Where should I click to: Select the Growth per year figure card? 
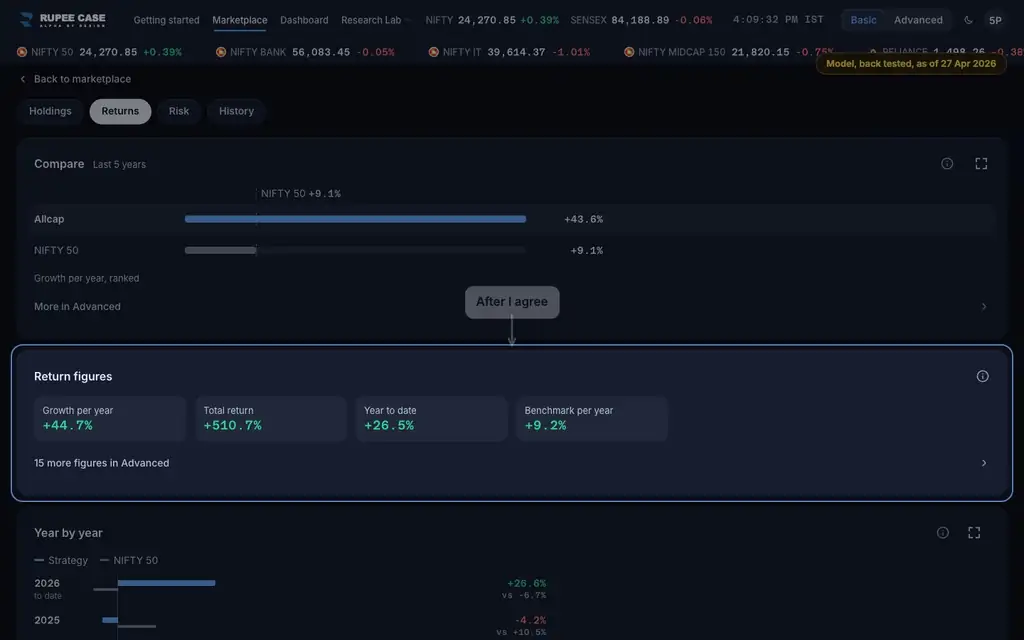pyautogui.click(x=110, y=419)
